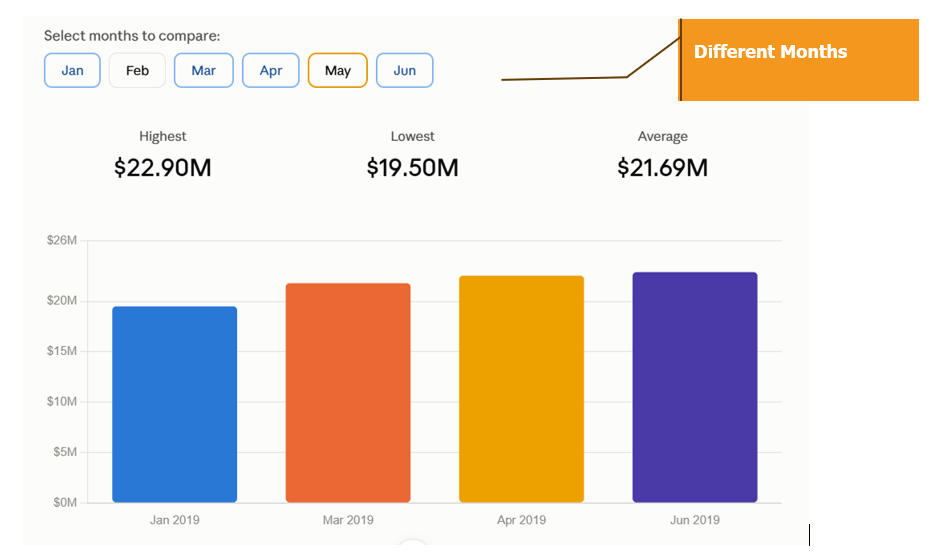Viewport: 946px width, 553px height.
Task: Click the $5M axis label
Action: point(65,452)
